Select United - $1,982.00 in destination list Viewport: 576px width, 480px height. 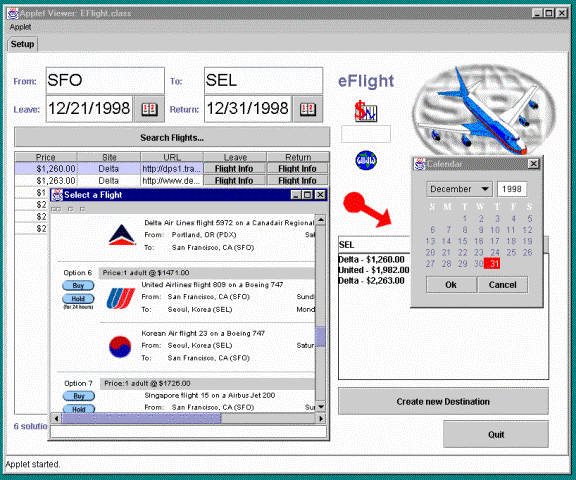374,270
